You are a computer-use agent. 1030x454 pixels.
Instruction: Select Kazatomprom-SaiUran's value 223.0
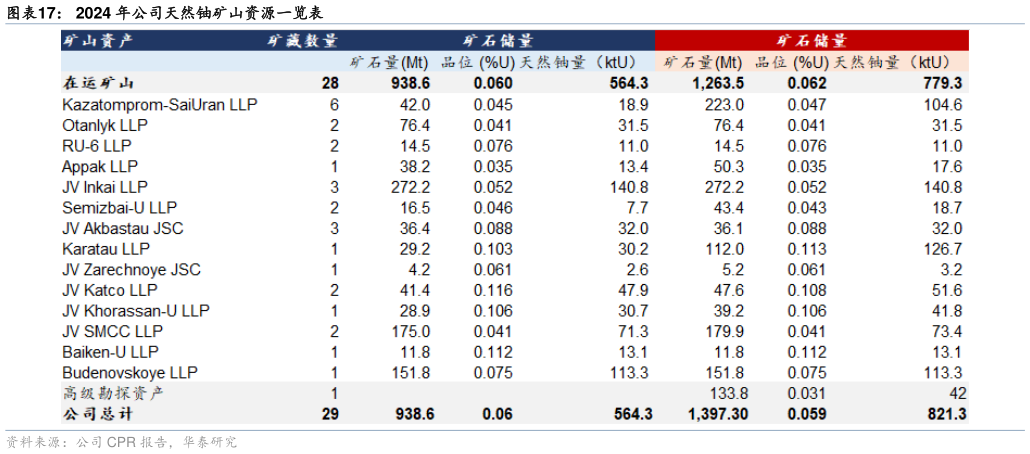click(x=727, y=104)
